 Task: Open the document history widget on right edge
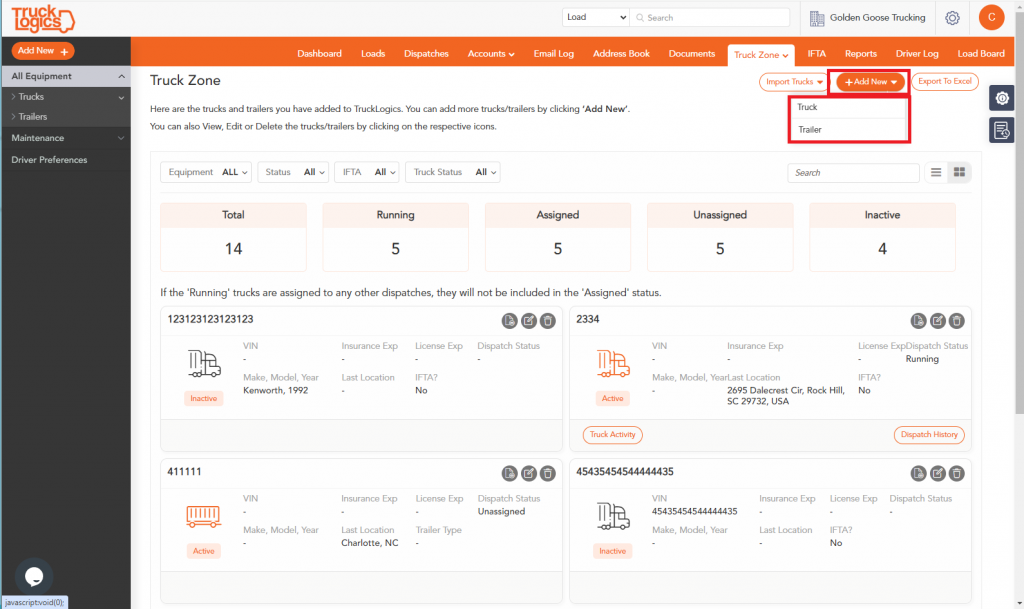[1001, 131]
